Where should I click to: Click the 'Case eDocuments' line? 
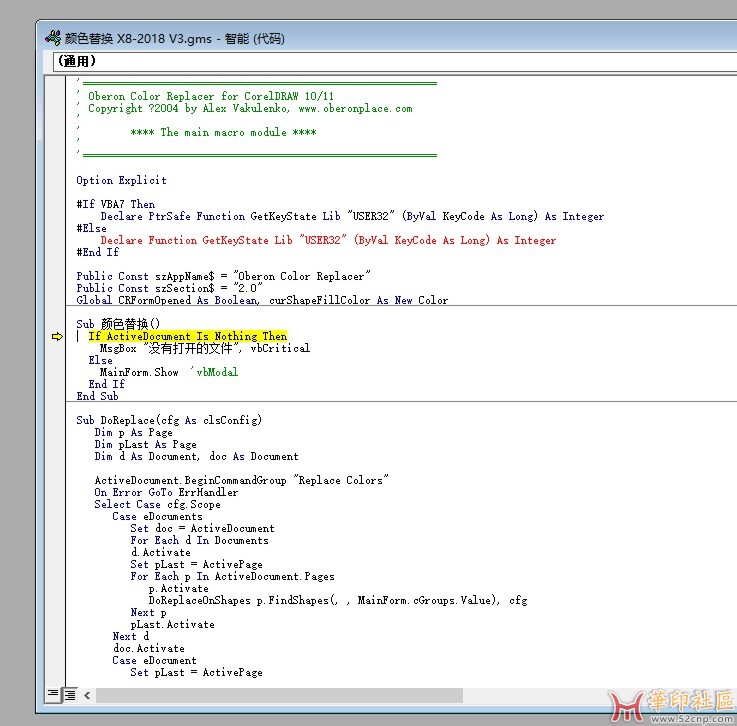click(157, 516)
